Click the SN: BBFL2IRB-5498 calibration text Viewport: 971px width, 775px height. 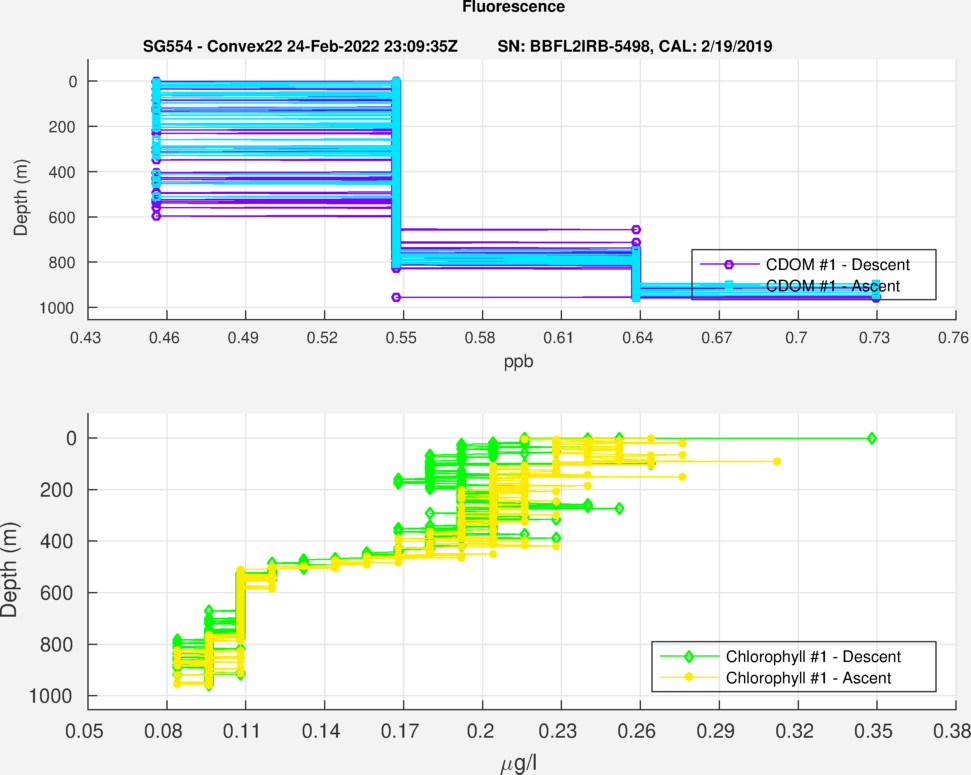634,47
